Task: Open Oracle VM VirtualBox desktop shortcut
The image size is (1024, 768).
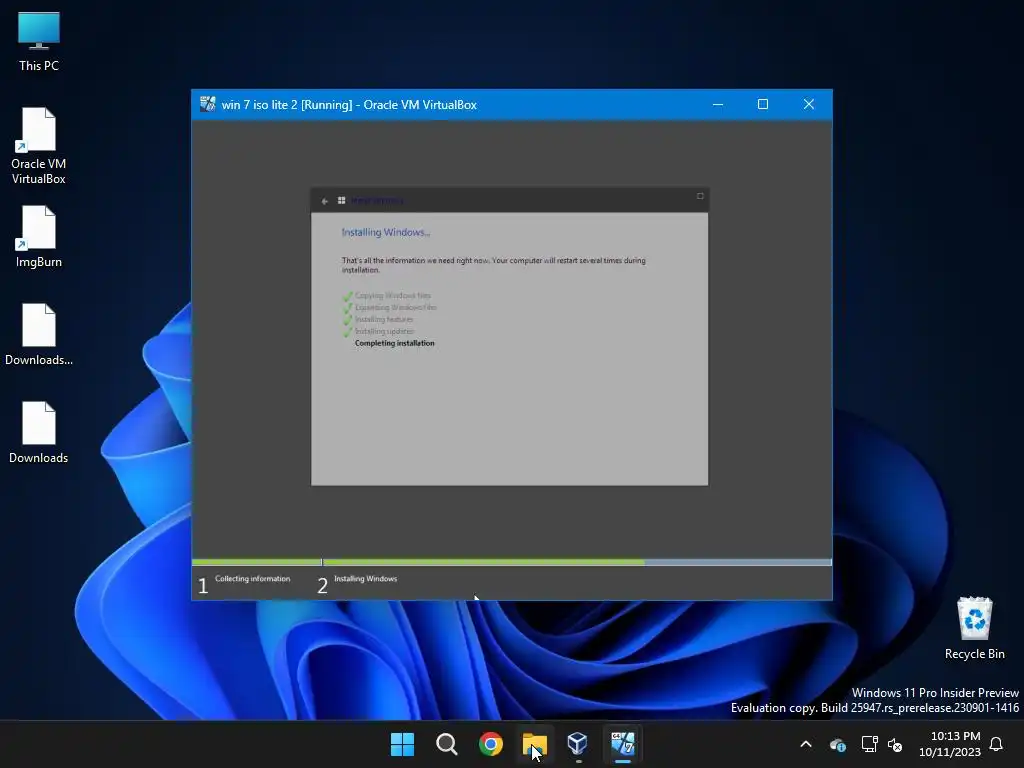Action: click(x=39, y=146)
